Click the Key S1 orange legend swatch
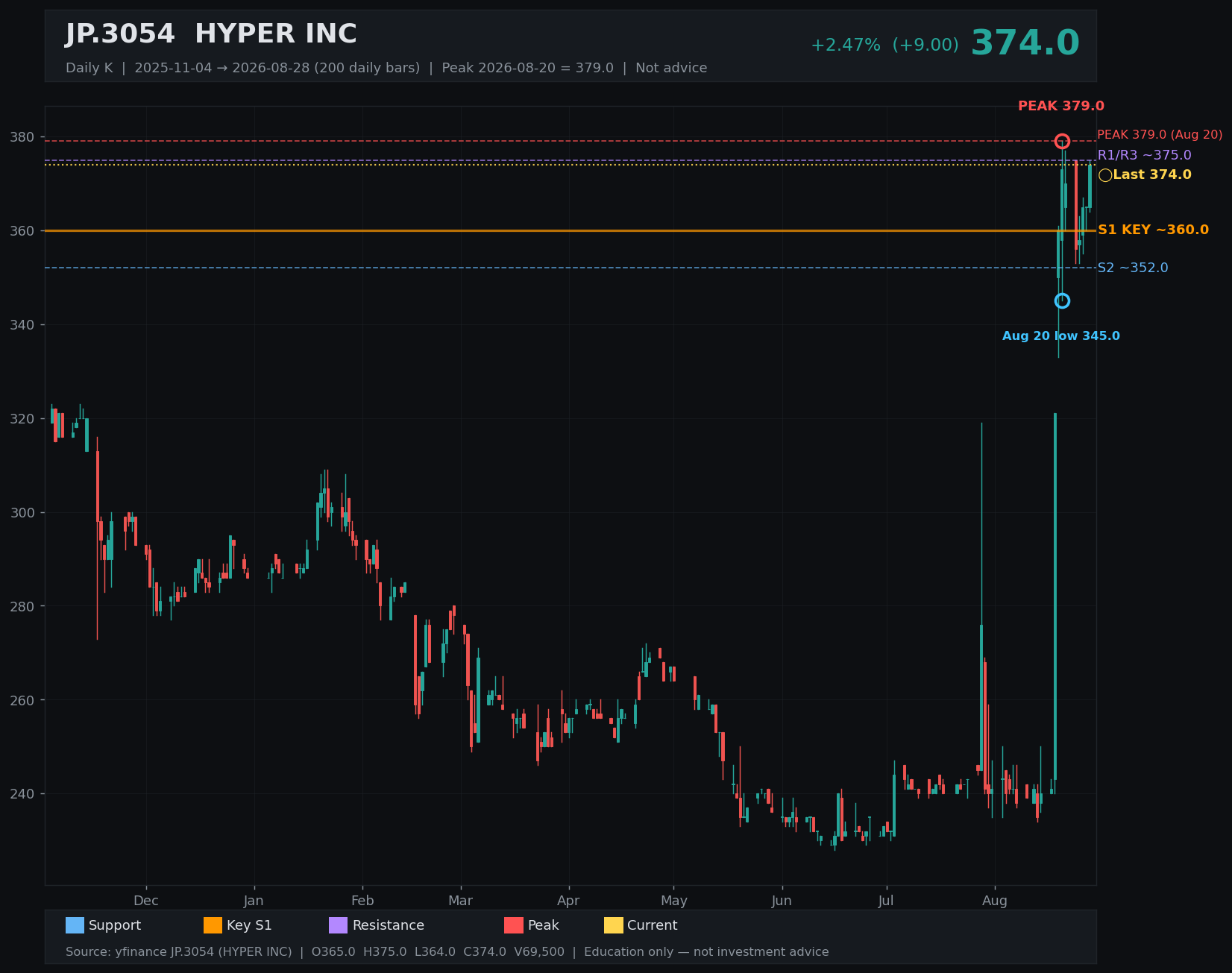The image size is (1232, 973). coord(213,925)
